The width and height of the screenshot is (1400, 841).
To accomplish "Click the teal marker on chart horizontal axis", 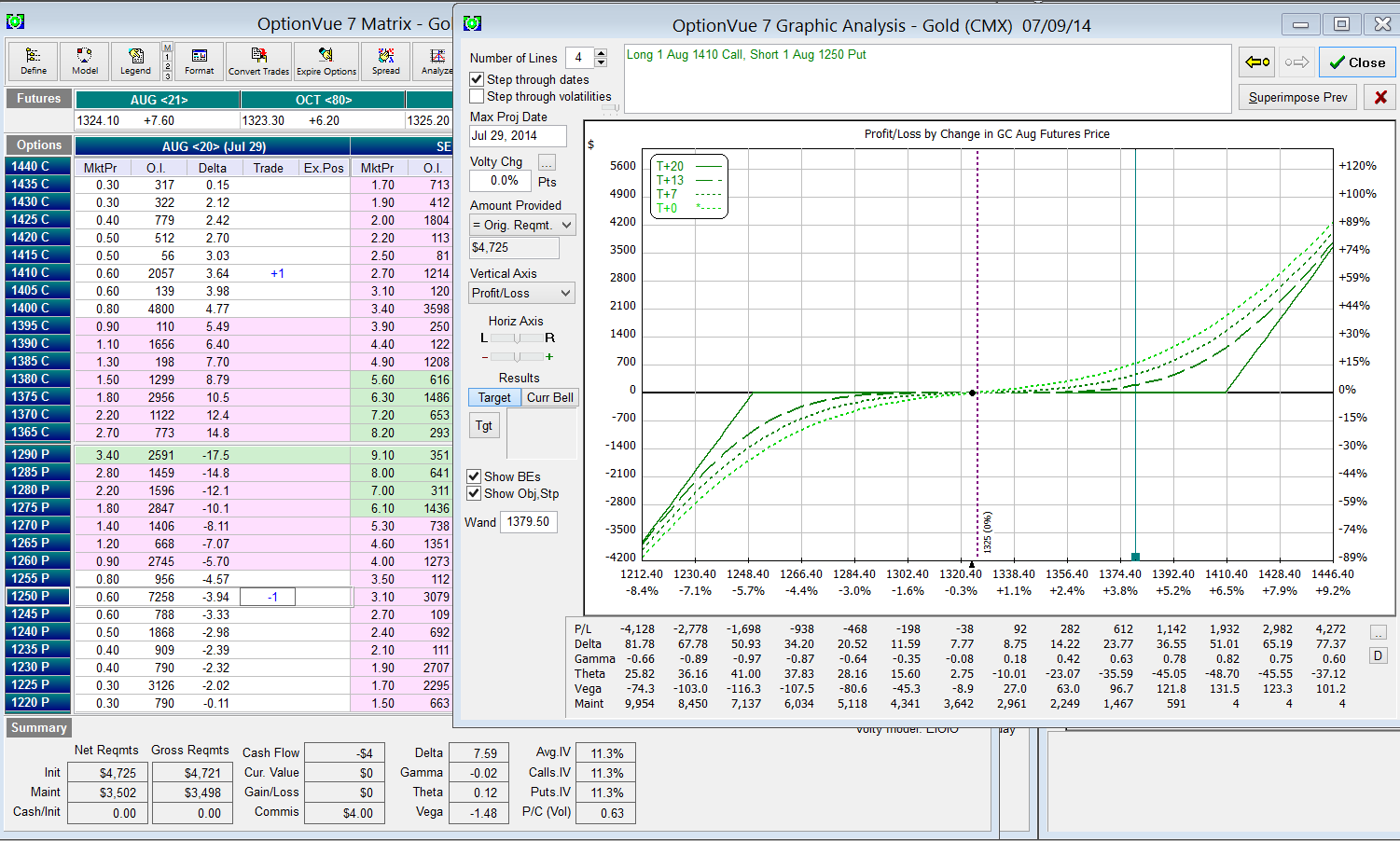I will coord(1135,557).
